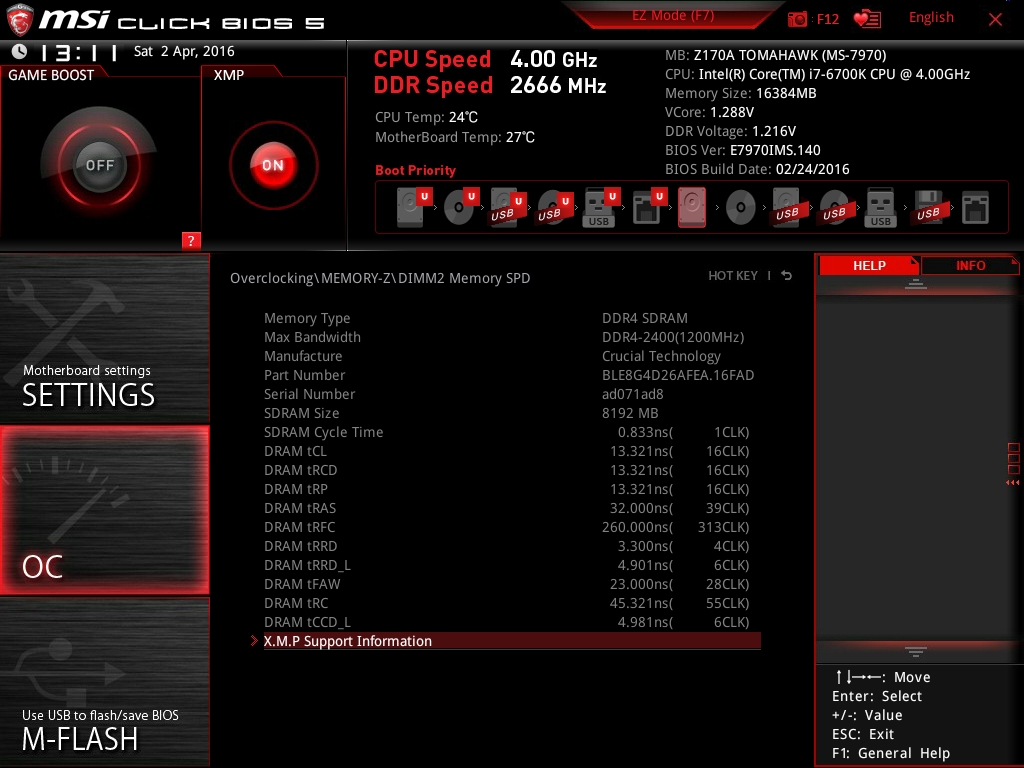Image resolution: width=1024 pixels, height=768 pixels.
Task: Click the CPU Speed 4.00 GHz readout
Action: coord(485,59)
